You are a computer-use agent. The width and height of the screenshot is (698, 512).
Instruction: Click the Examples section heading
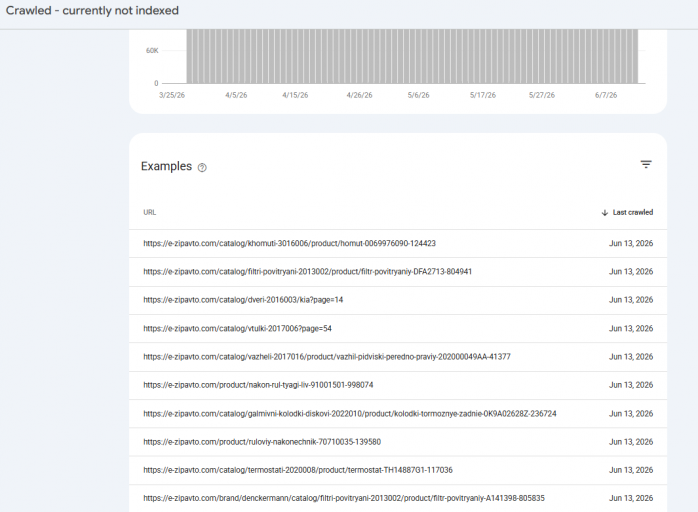click(166, 167)
